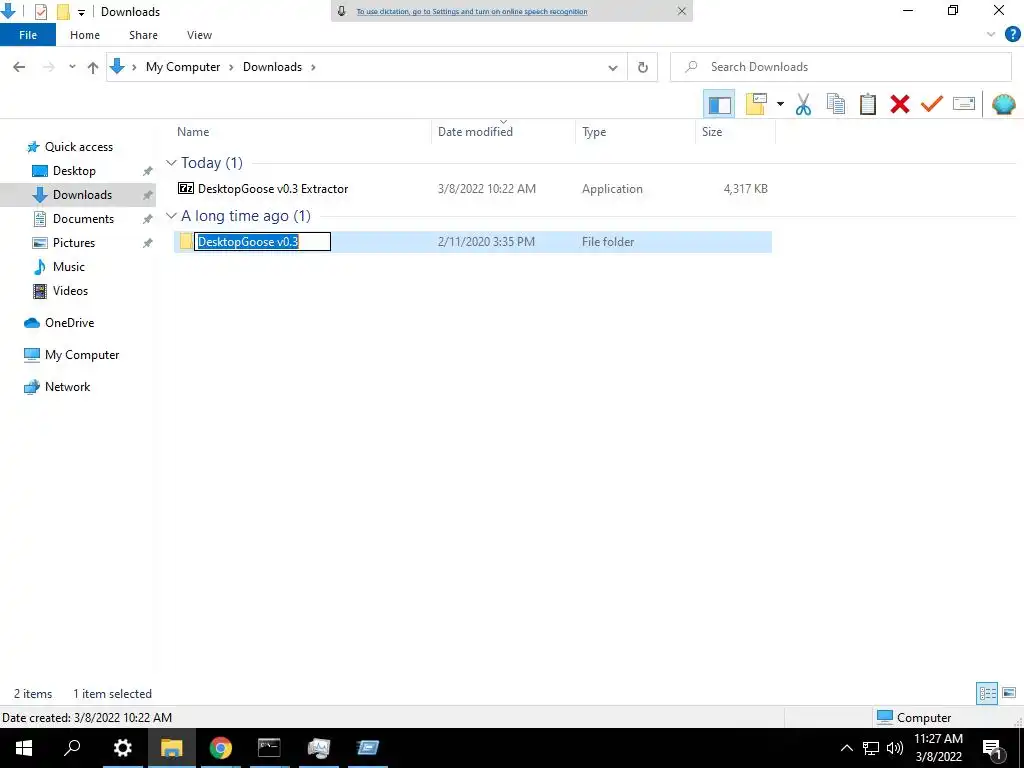Collapse the Today group
This screenshot has height=768, width=1024.
click(x=171, y=163)
